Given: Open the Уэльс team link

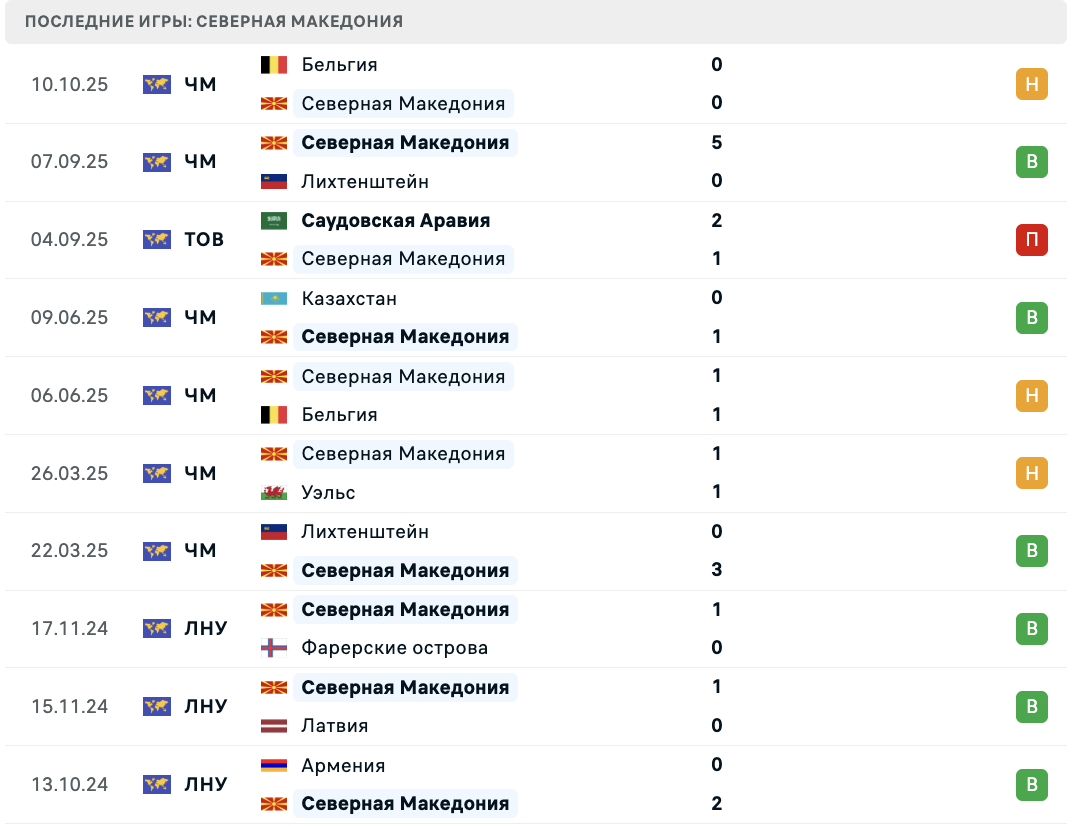Looking at the screenshot, I should tap(328, 492).
